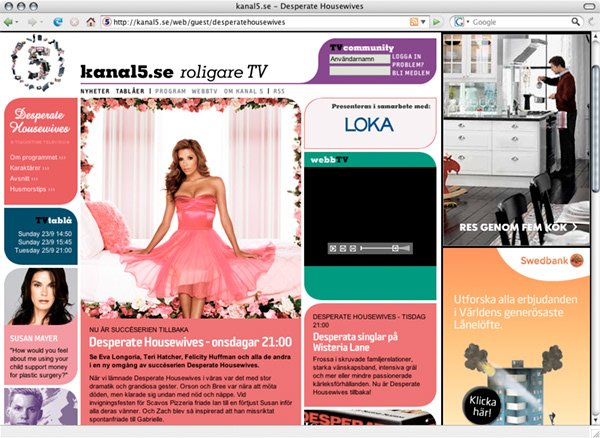Click the webbTV panel heading
The image size is (600, 438).
pos(329,160)
